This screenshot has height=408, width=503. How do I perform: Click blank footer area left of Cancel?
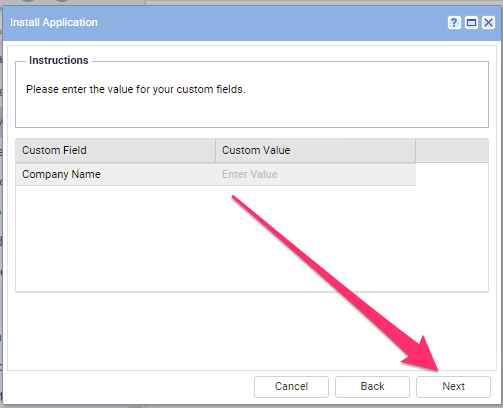(130, 387)
